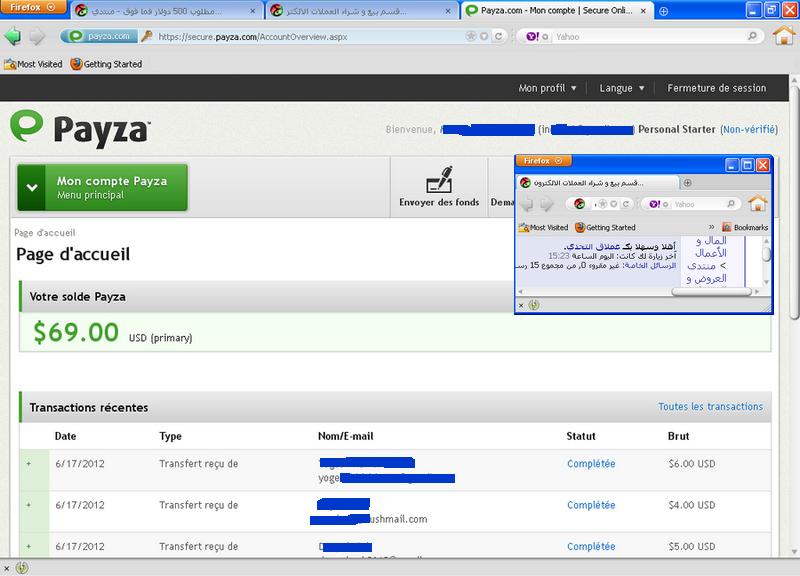Click the main window forward arrow
Screen dimensions: 800x576
point(37,36)
